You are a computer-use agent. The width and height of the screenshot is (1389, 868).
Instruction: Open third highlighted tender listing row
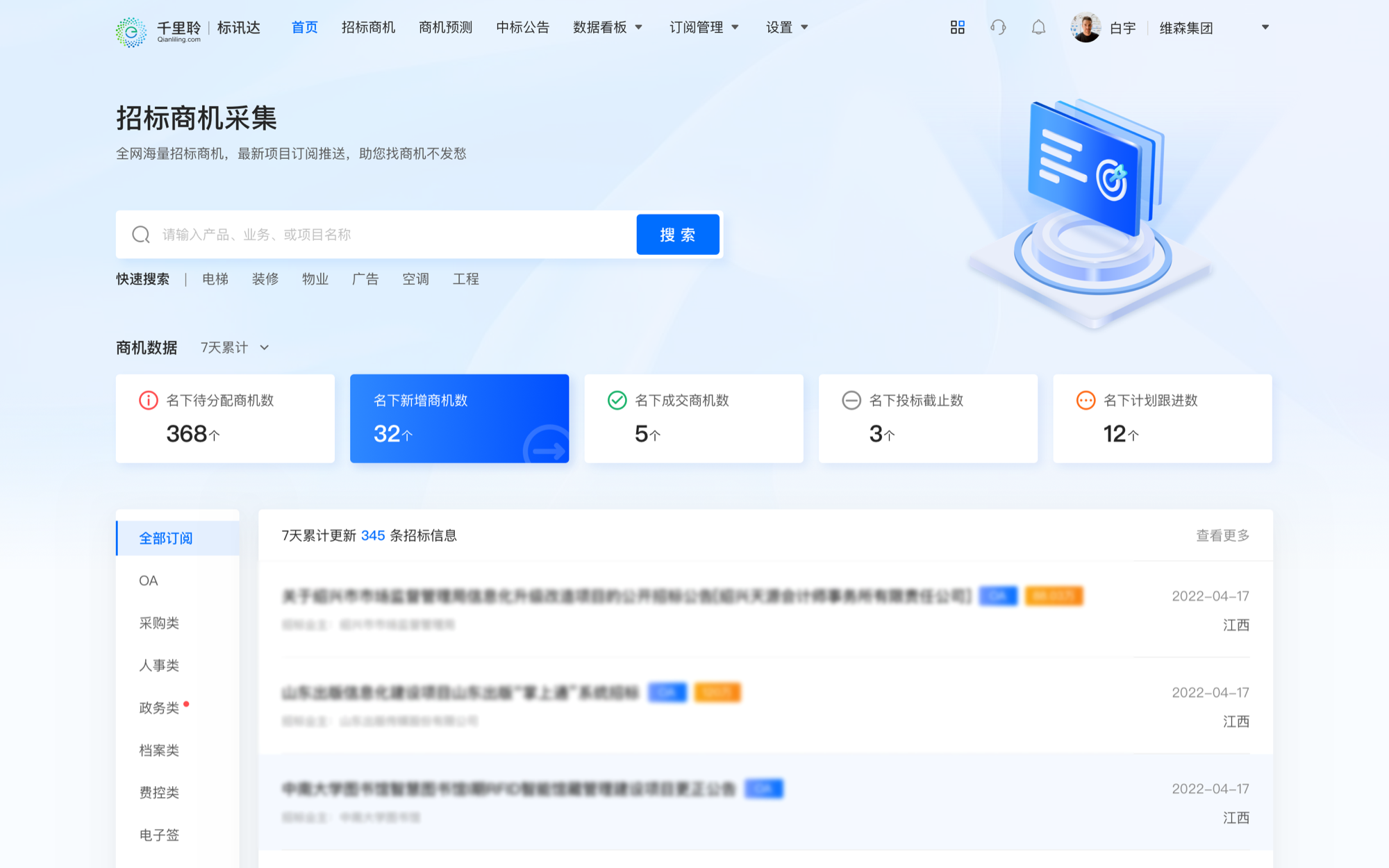coord(765,803)
